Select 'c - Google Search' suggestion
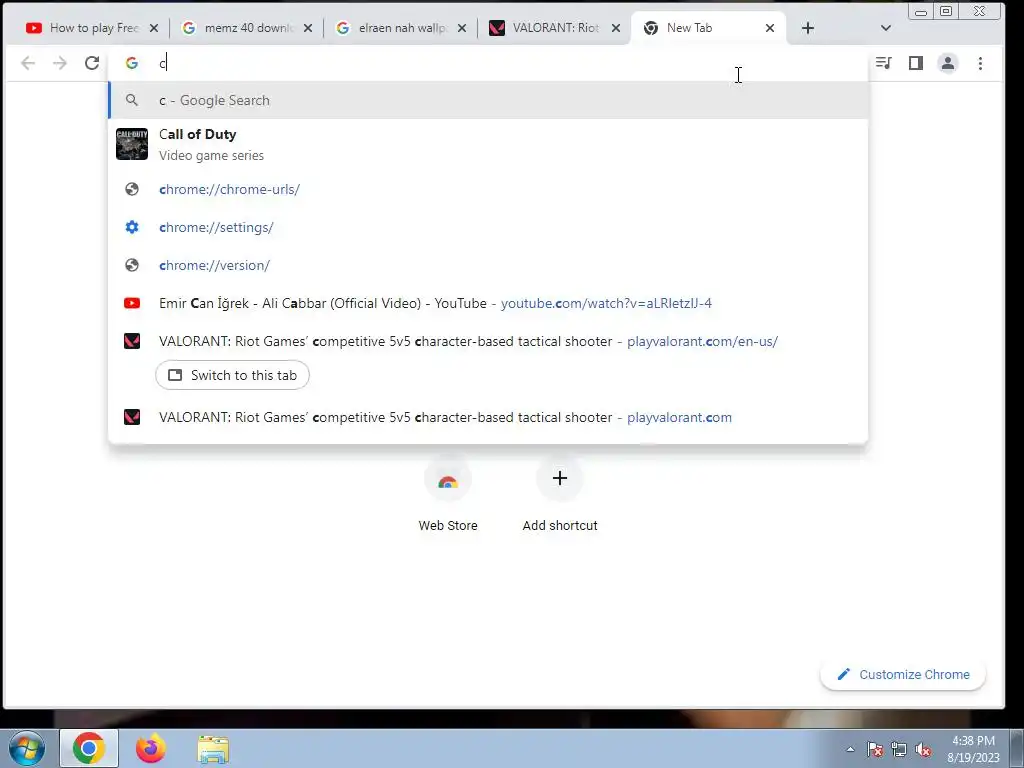The width and height of the screenshot is (1024, 768). [488, 100]
